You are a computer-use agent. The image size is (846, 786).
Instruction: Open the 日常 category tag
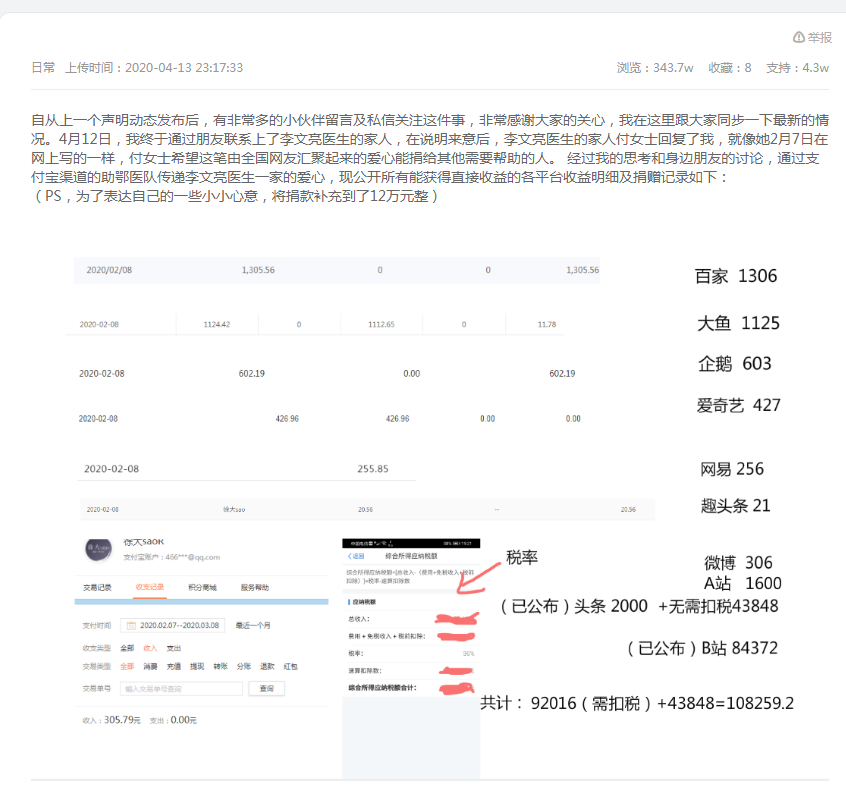click(43, 67)
